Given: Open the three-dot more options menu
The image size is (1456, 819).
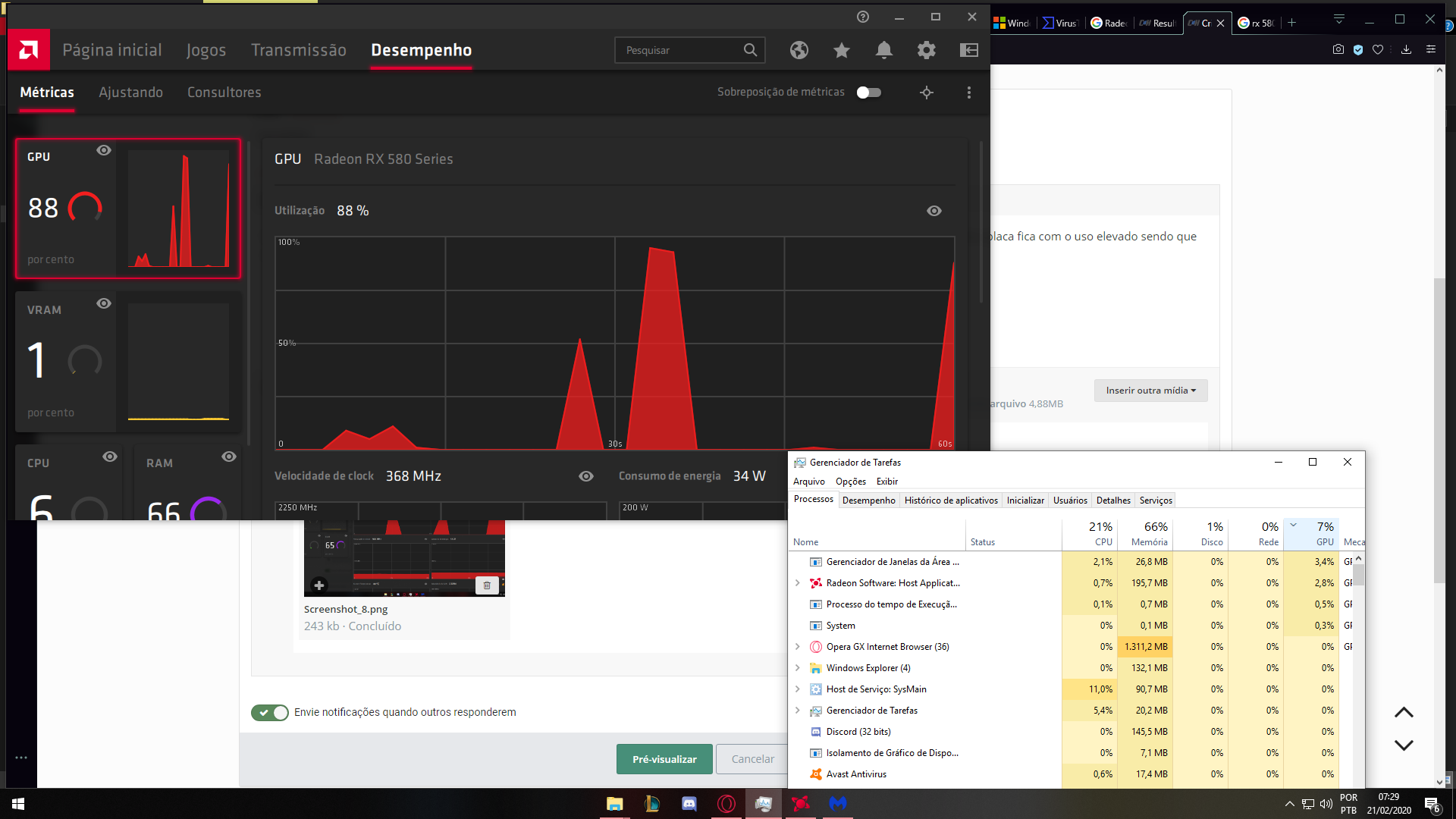Looking at the screenshot, I should click(x=968, y=93).
